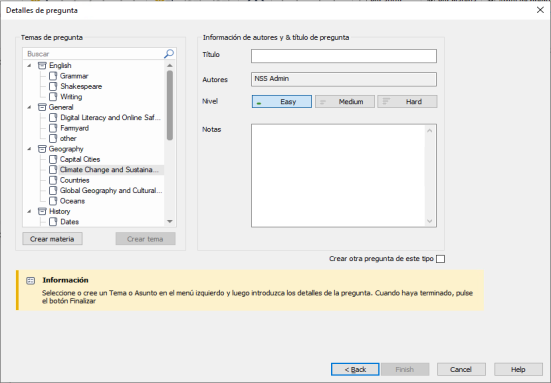Screen dimensions: 551x383
Task: Go back with the Back button
Action: 355,369
